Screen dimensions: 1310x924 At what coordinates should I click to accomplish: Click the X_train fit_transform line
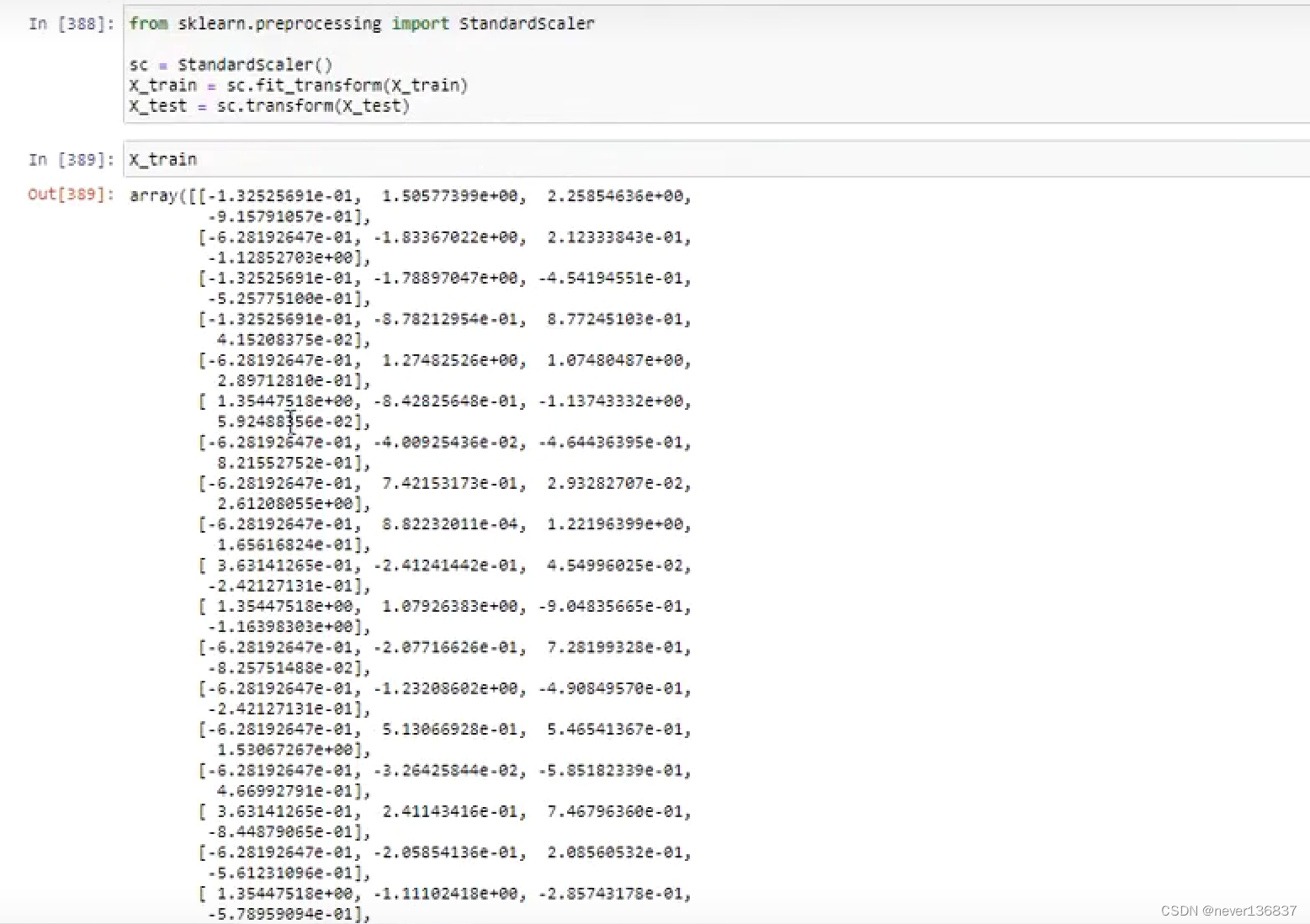(298, 85)
